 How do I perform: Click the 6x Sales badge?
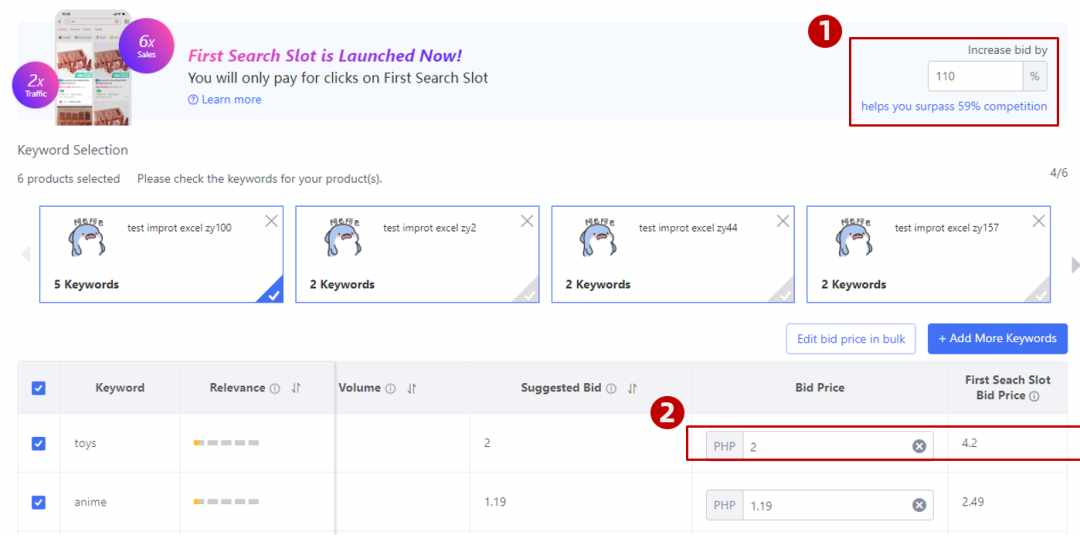(x=146, y=45)
